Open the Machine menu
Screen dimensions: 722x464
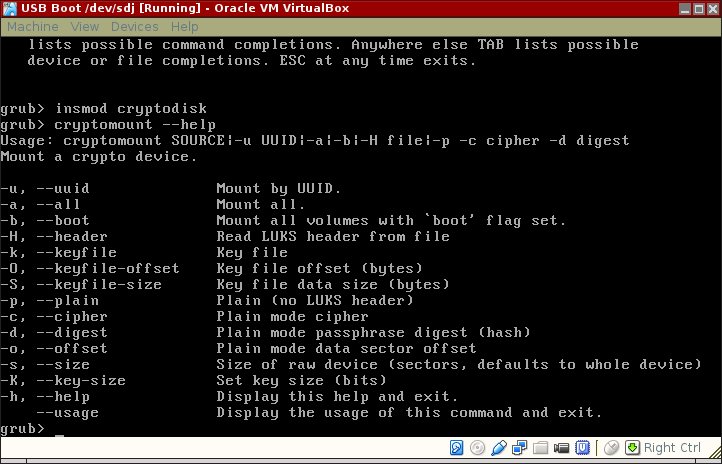[33, 27]
